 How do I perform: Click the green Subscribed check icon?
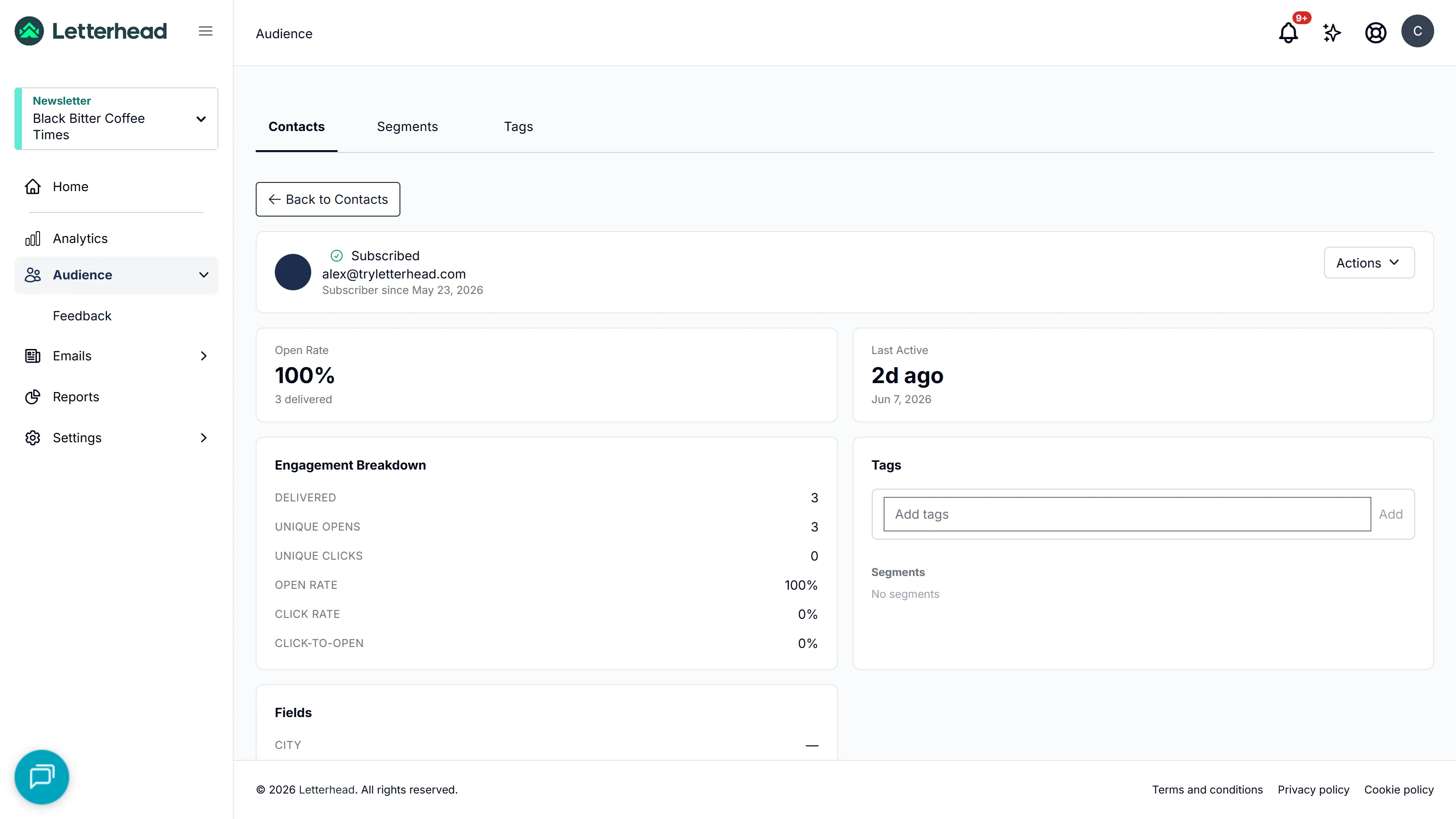336,255
